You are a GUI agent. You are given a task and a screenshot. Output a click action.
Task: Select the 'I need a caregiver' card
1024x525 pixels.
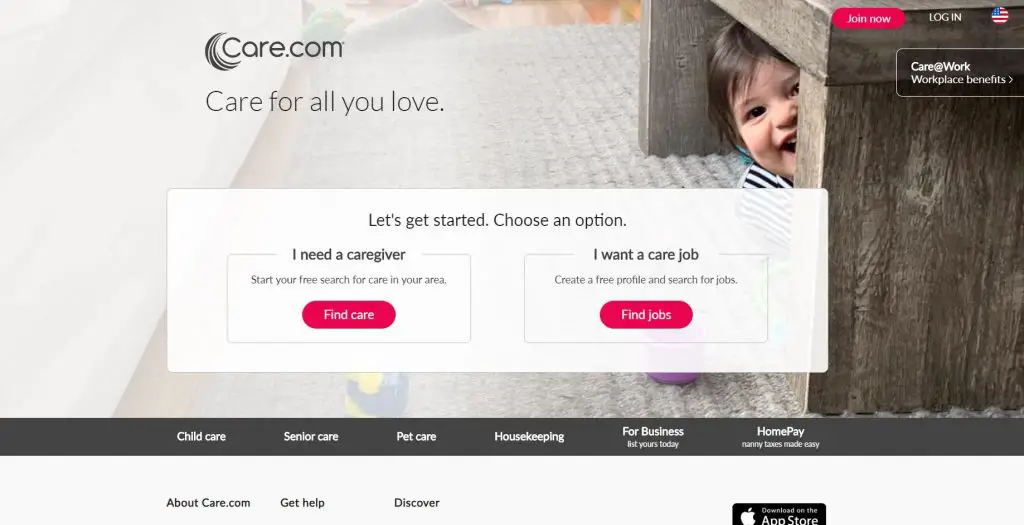click(349, 295)
